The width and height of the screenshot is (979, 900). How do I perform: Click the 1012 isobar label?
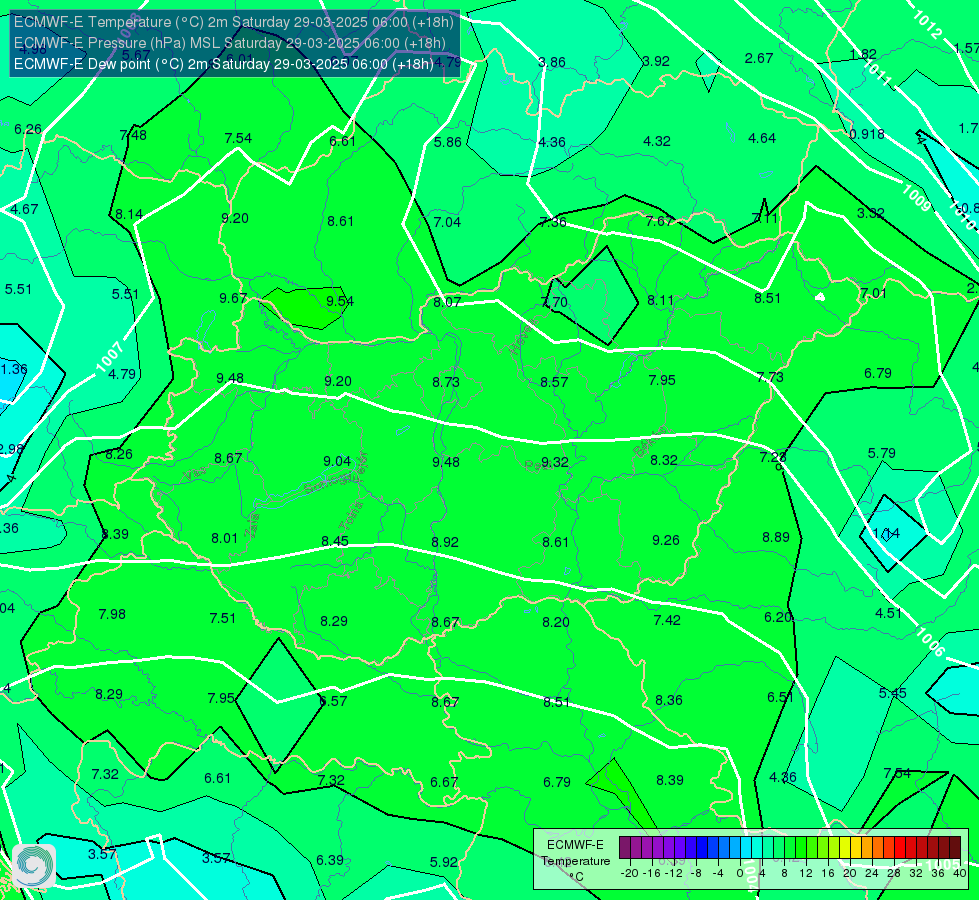[x=927, y=26]
